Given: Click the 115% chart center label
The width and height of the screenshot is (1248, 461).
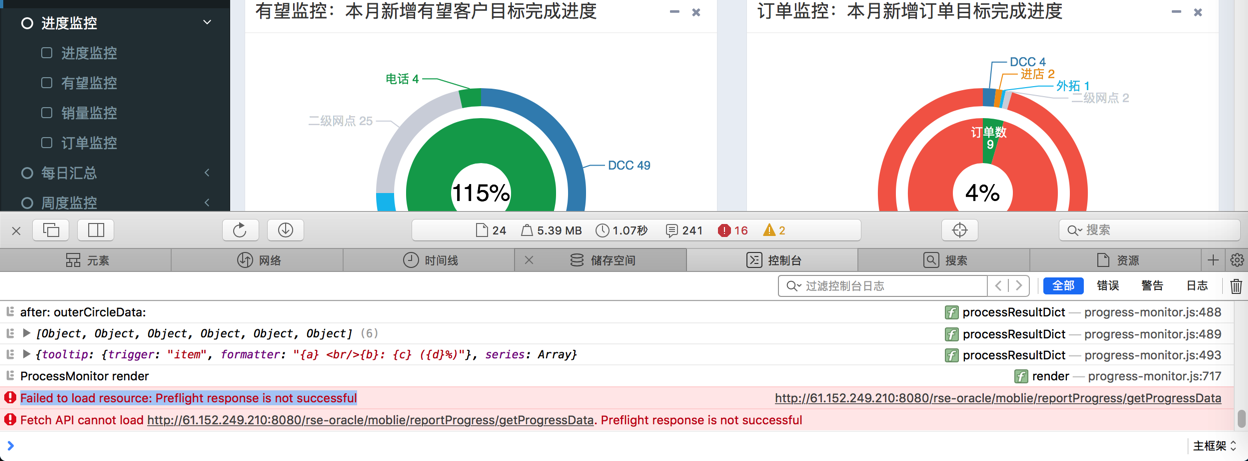Looking at the screenshot, I should [481, 193].
